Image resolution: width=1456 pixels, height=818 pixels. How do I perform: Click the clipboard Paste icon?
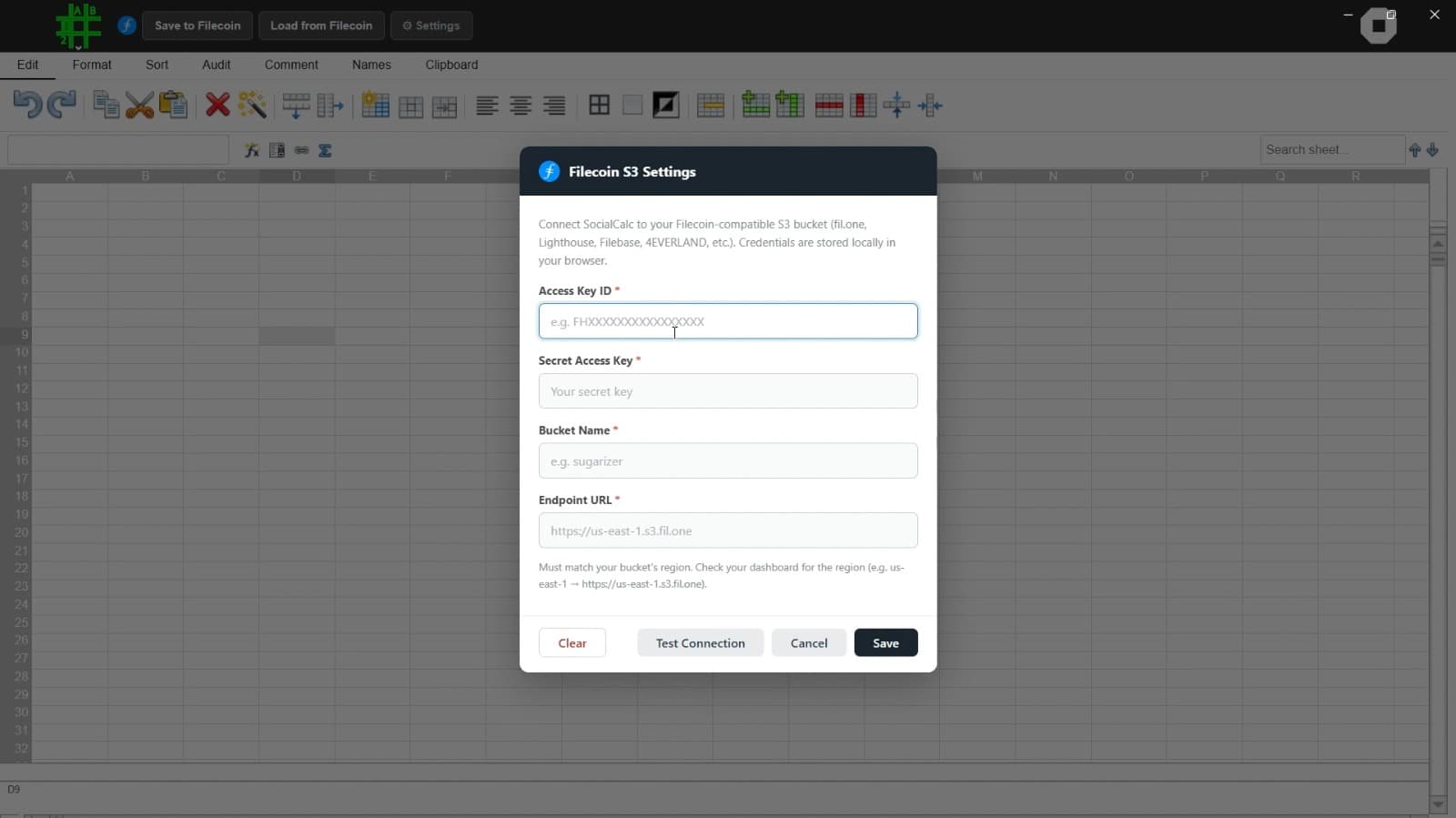[x=173, y=105]
